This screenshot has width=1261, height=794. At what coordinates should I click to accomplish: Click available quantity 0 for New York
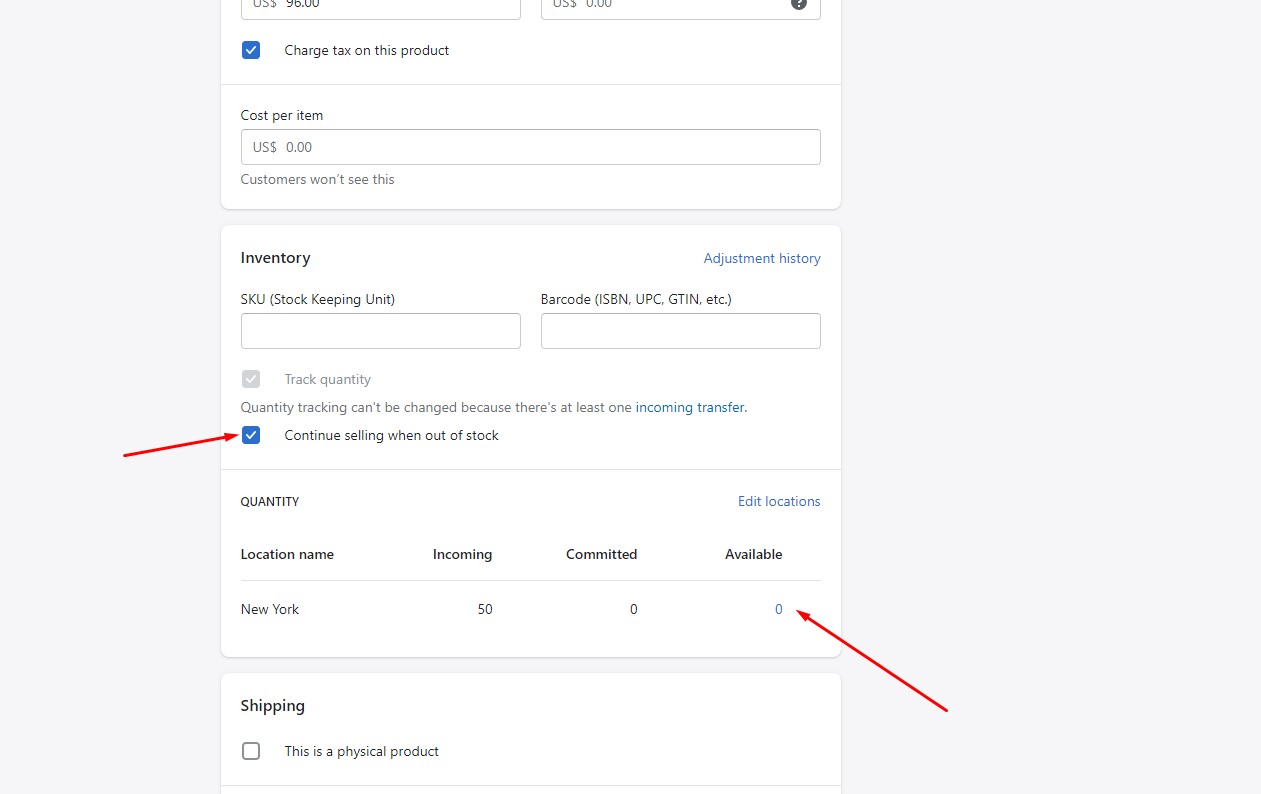point(779,609)
